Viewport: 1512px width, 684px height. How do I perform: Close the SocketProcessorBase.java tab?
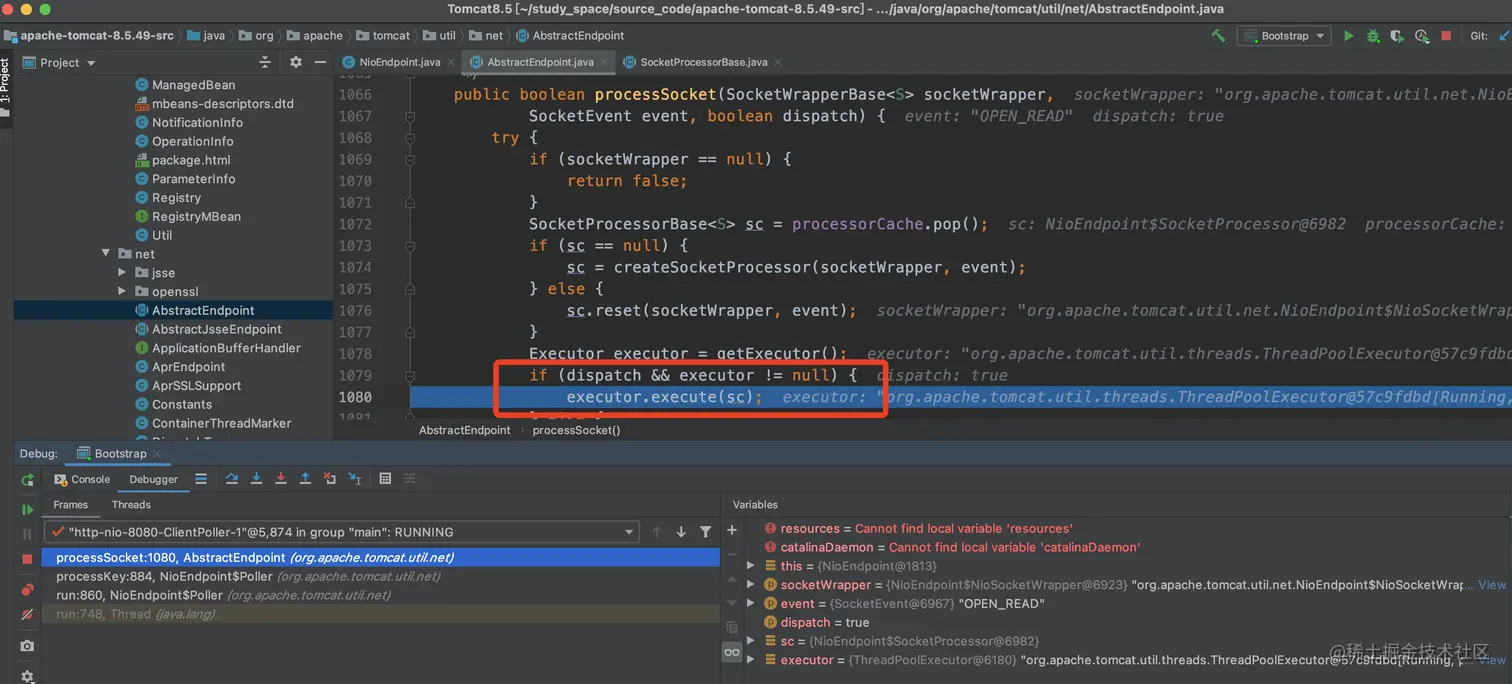click(778, 62)
